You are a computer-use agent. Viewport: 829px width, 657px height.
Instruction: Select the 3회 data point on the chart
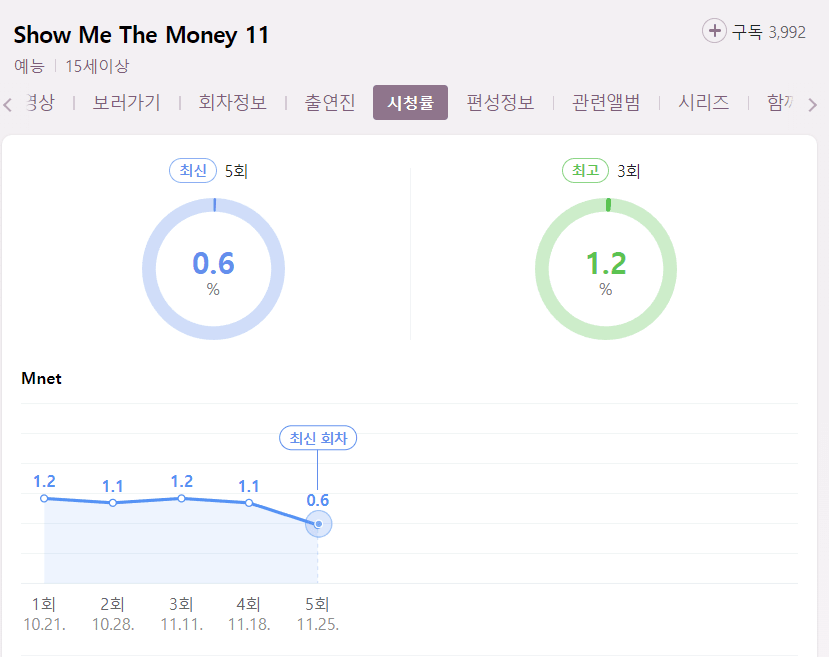[x=181, y=498]
